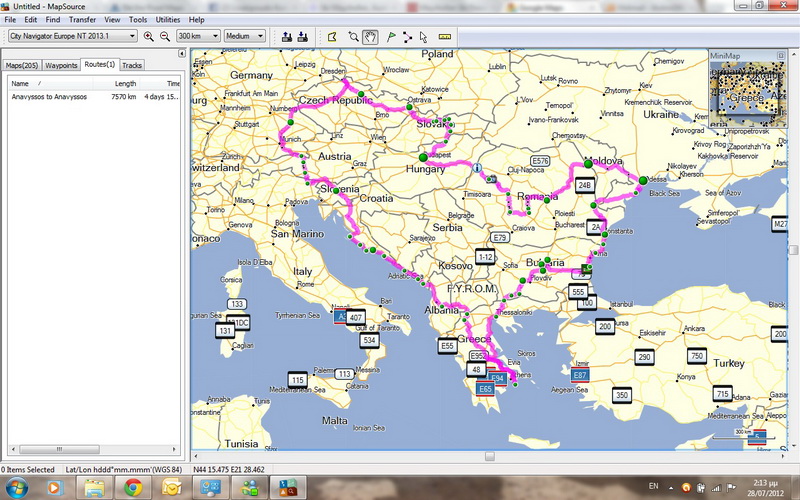800x500 pixels.
Task: Select the Waypoint flag tool
Action: click(390, 36)
